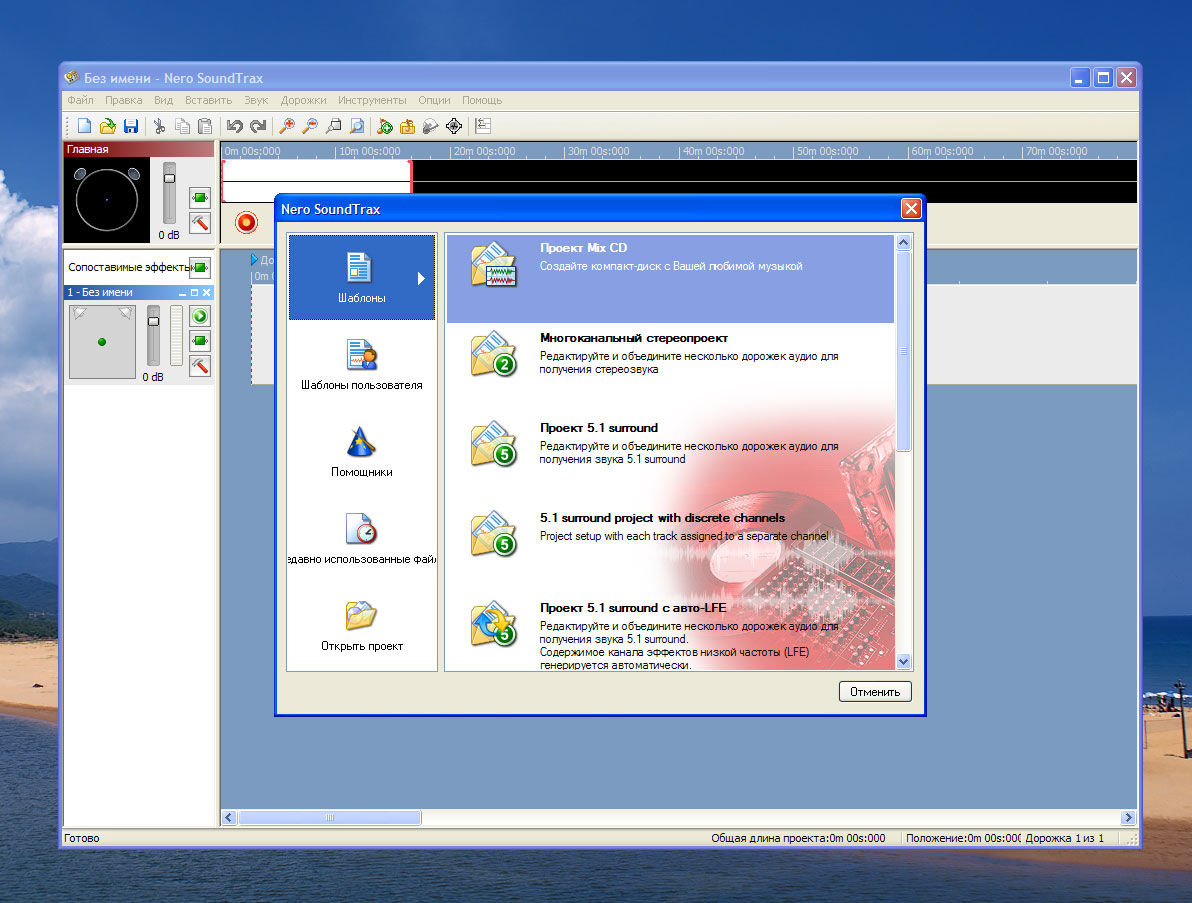Click the template list scroll-down arrow

[x=903, y=662]
